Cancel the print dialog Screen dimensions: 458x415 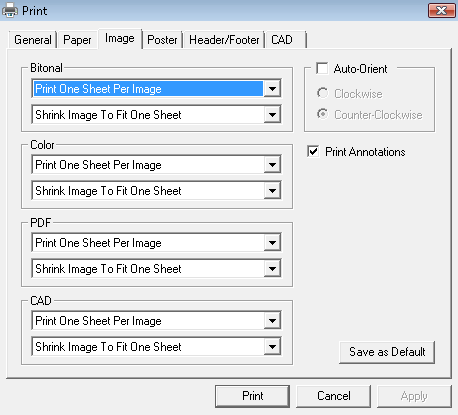(x=333, y=396)
